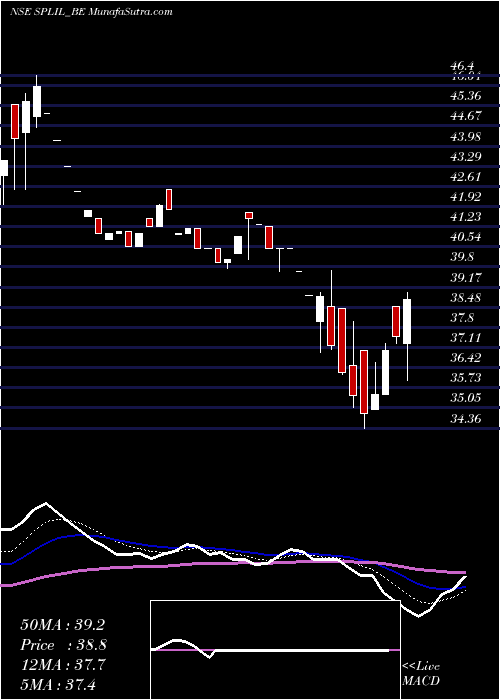Click the 37.11 price axis label
The height and width of the screenshot is (700, 500).
click(x=466, y=338)
